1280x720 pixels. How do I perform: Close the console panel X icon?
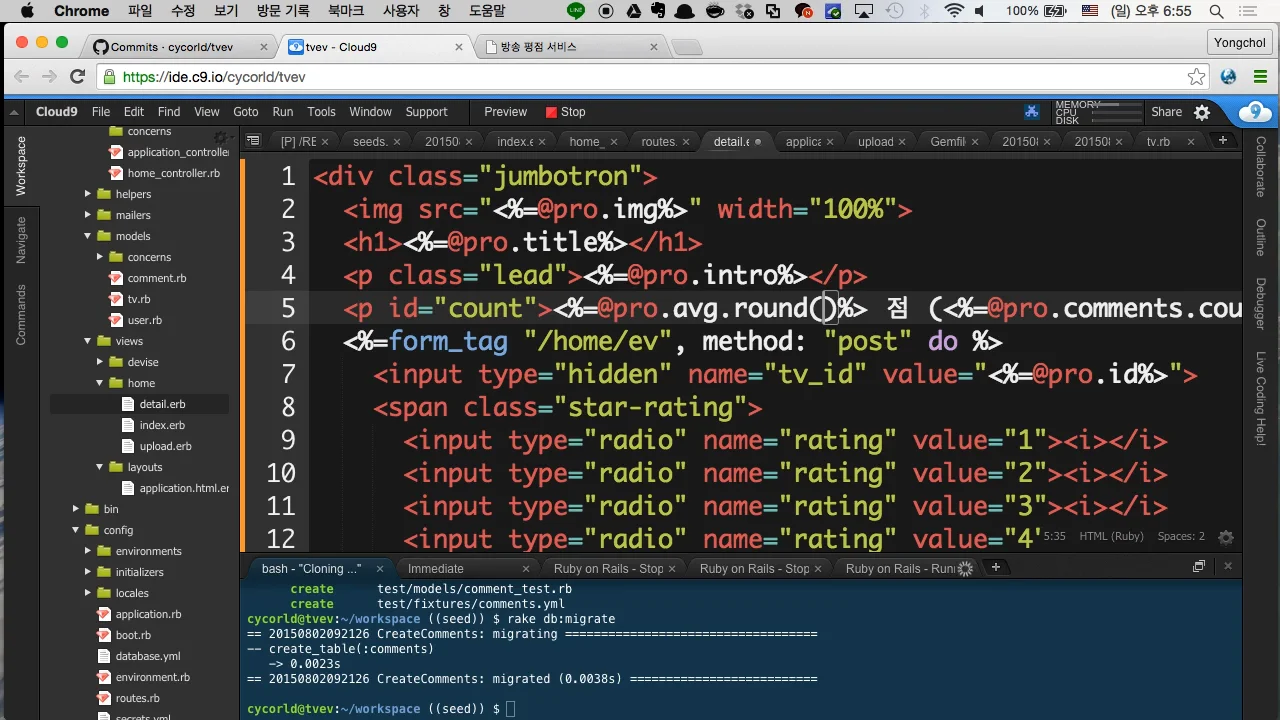pyautogui.click(x=1227, y=566)
